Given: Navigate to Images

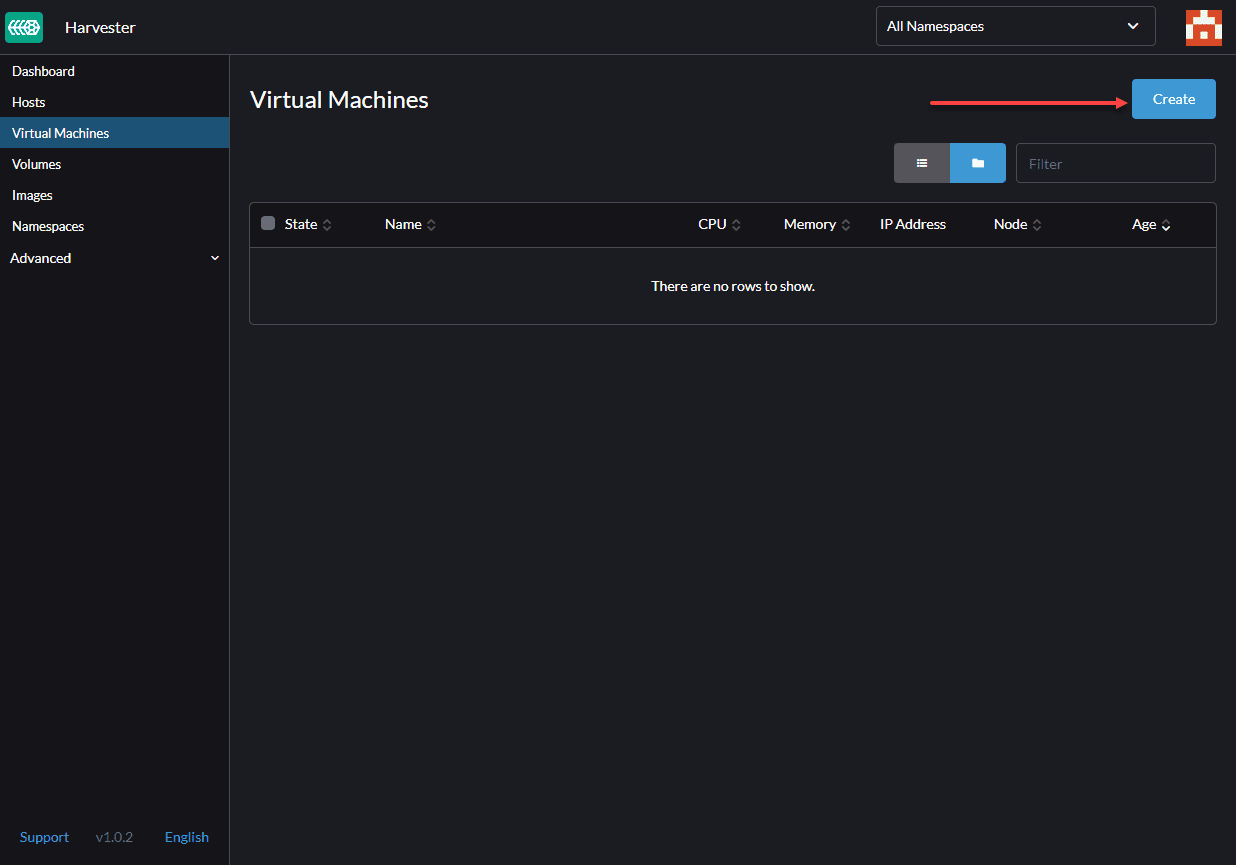Looking at the screenshot, I should [x=114, y=195].
